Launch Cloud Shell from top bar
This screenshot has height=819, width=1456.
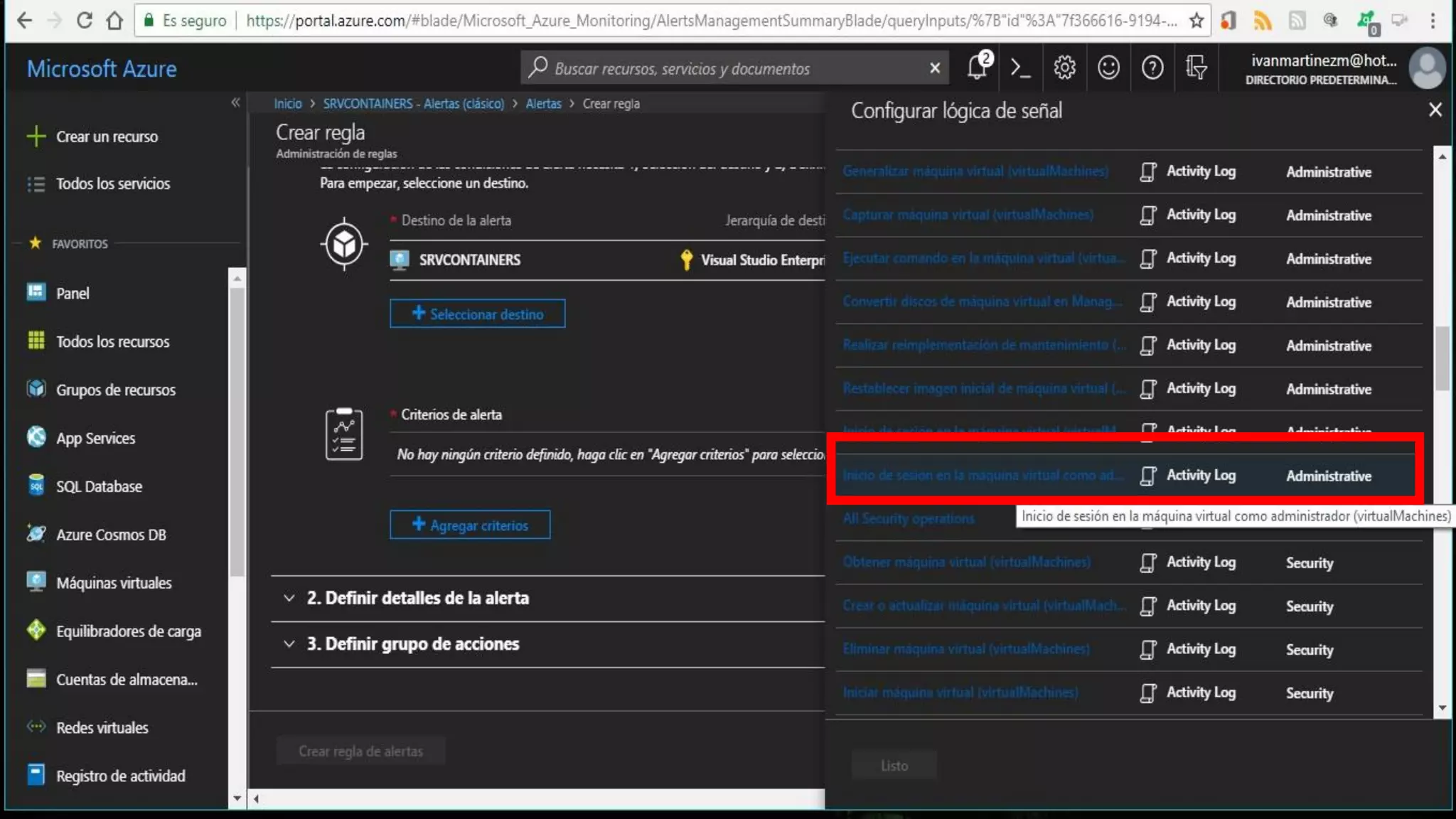pos(1021,68)
